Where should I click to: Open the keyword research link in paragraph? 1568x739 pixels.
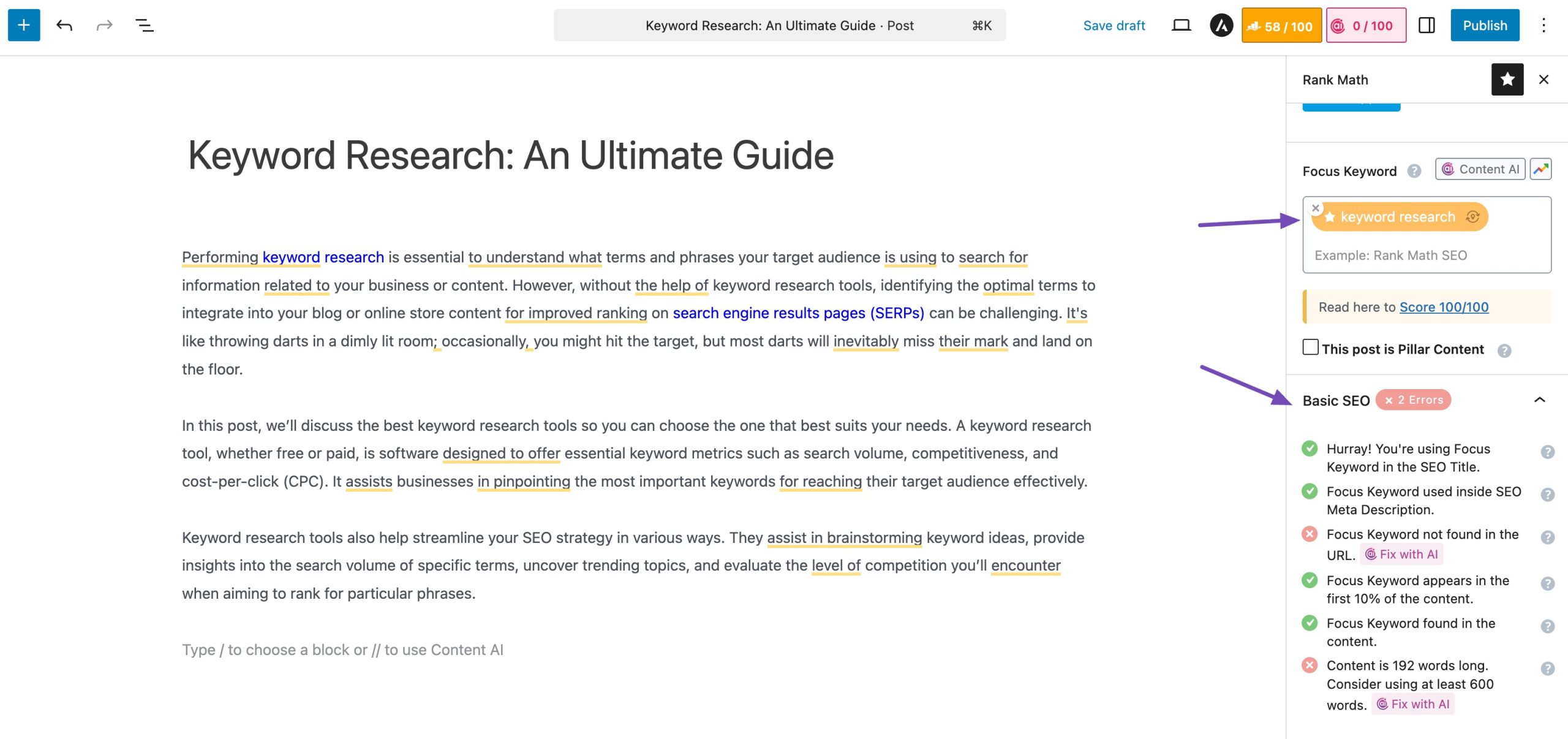click(x=323, y=257)
